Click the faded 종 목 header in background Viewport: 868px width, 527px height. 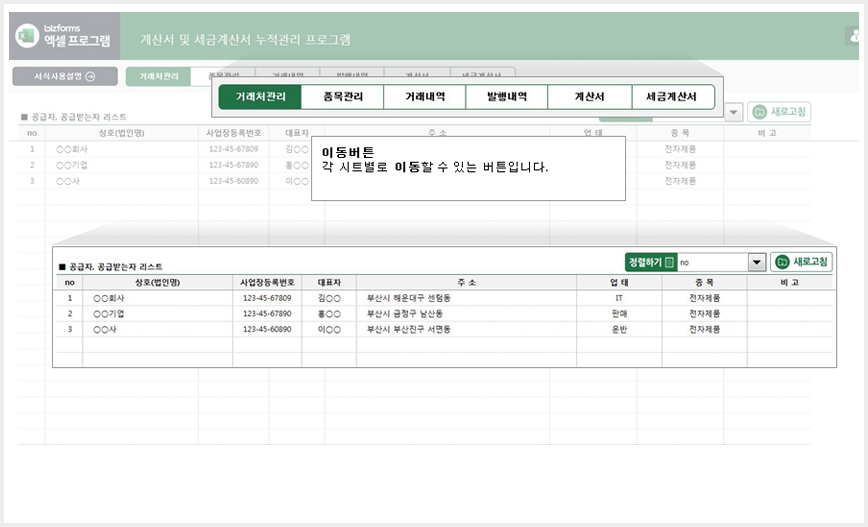click(680, 133)
